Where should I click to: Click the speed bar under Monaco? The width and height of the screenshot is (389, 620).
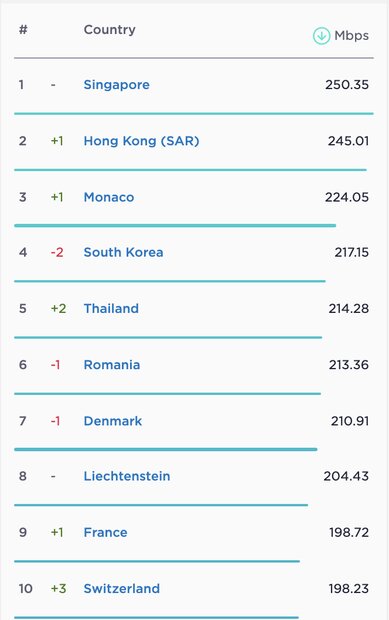[175, 225]
